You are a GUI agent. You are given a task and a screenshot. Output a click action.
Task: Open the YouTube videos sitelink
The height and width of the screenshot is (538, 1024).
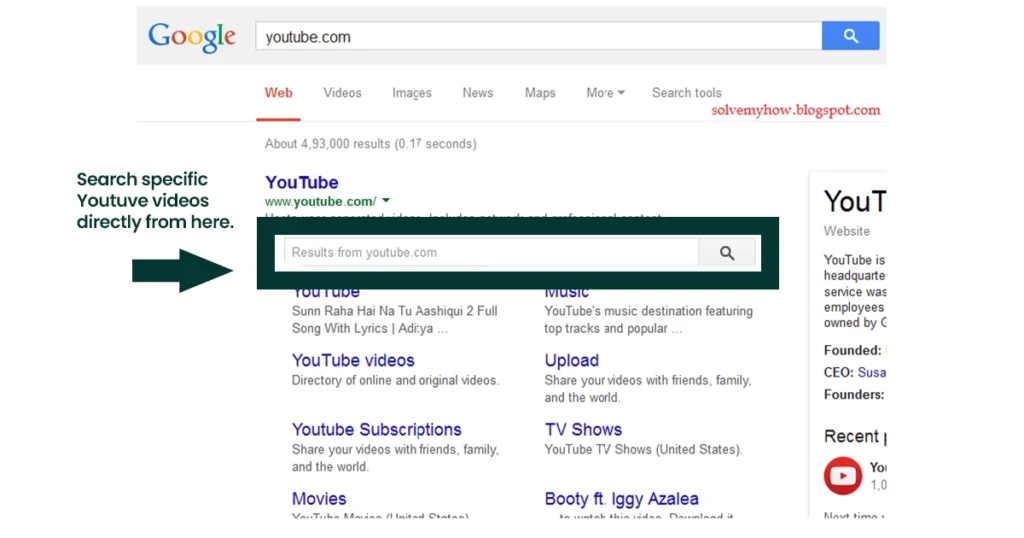353,360
